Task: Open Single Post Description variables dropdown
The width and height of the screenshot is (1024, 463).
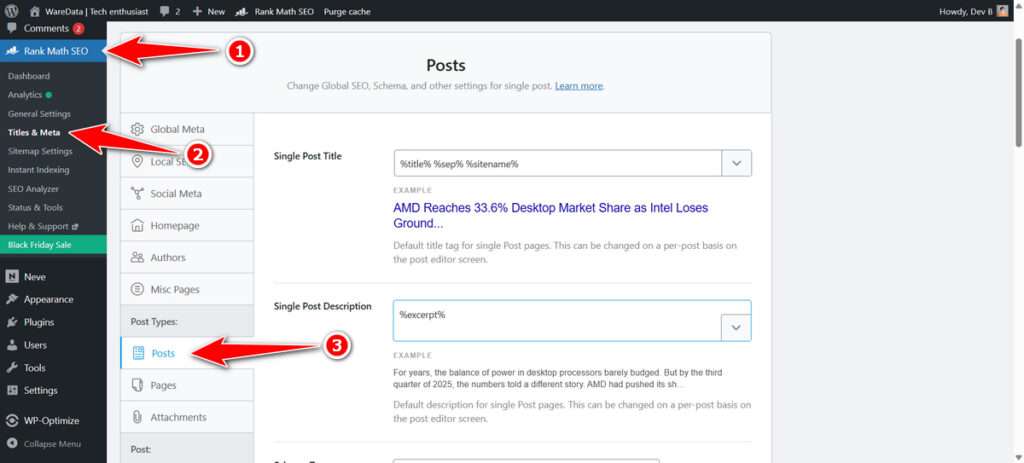Action: tap(736, 327)
